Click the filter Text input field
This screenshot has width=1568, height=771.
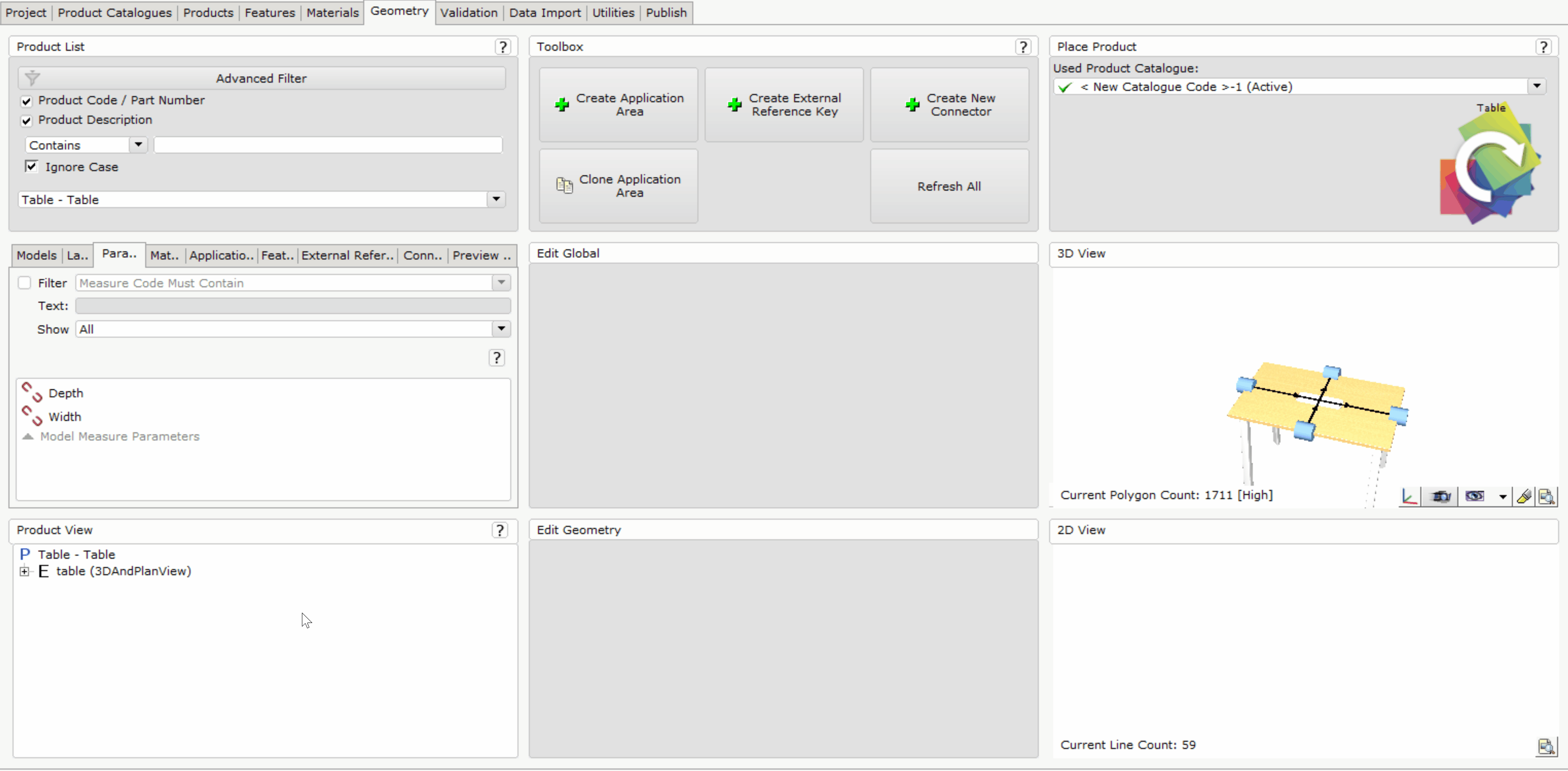(x=293, y=306)
